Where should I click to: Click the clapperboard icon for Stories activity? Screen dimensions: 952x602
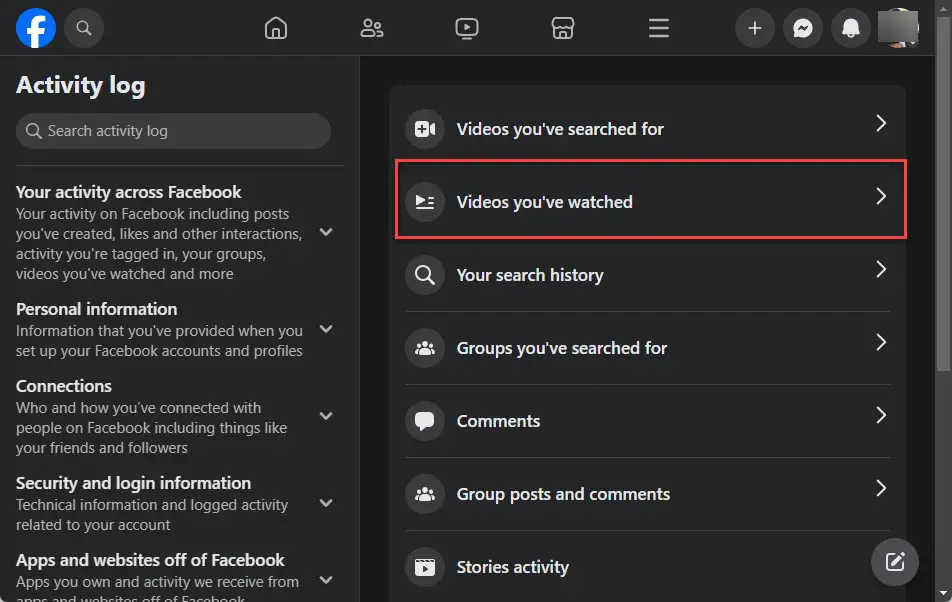pyautogui.click(x=425, y=567)
